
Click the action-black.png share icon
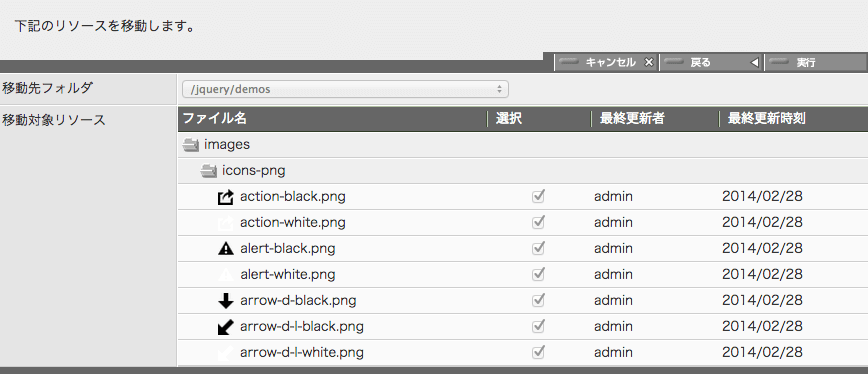click(x=226, y=197)
